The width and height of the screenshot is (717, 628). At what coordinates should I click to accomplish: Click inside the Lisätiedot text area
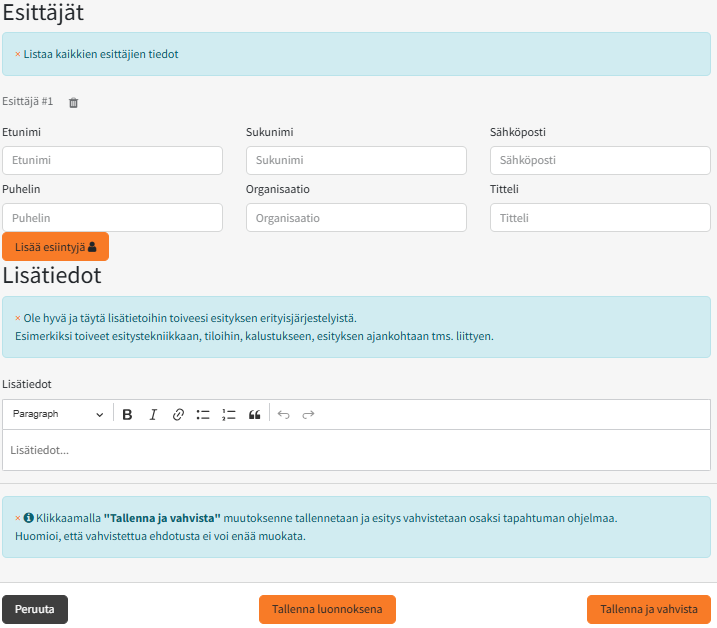pos(356,450)
